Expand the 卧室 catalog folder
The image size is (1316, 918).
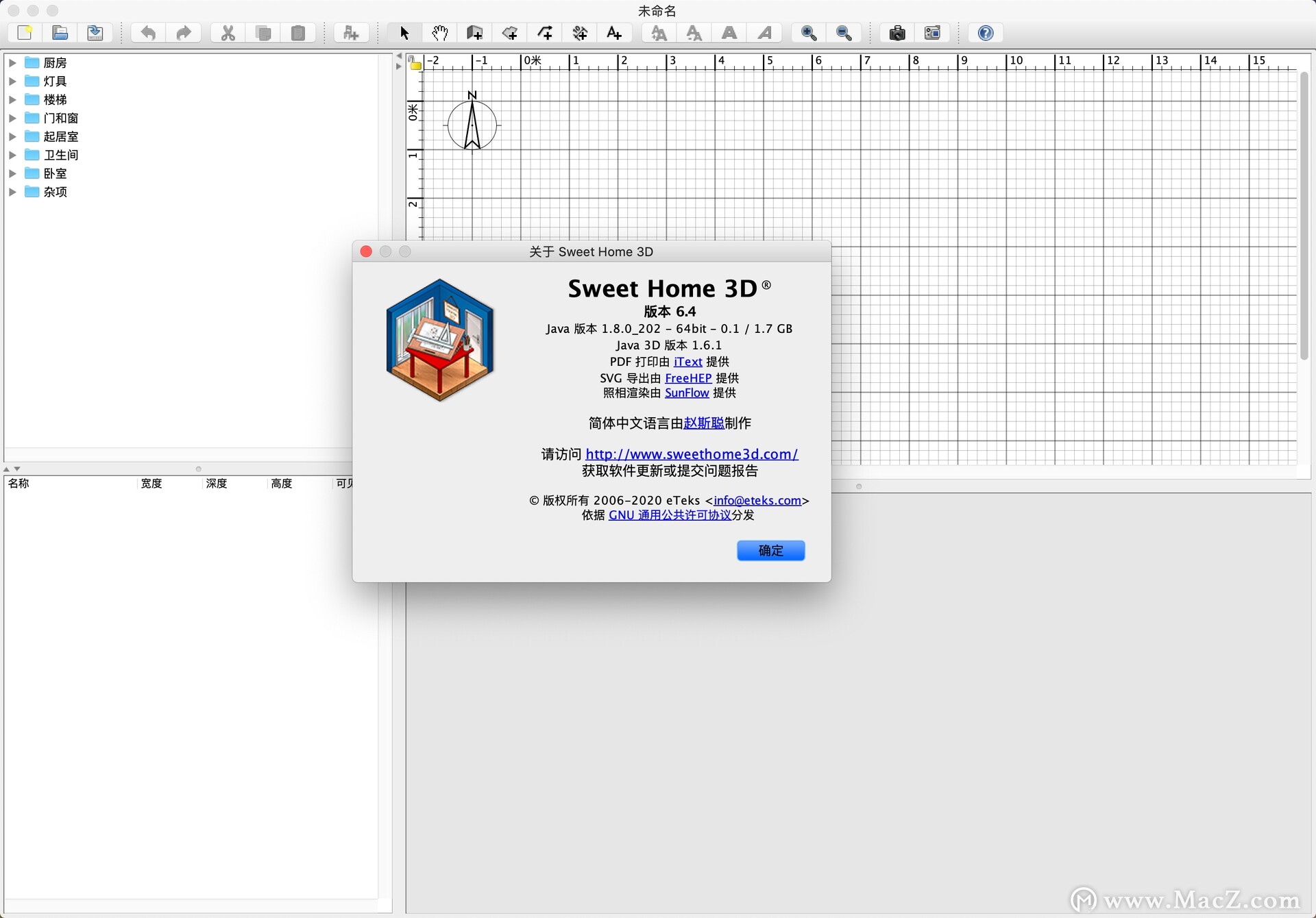tap(12, 173)
